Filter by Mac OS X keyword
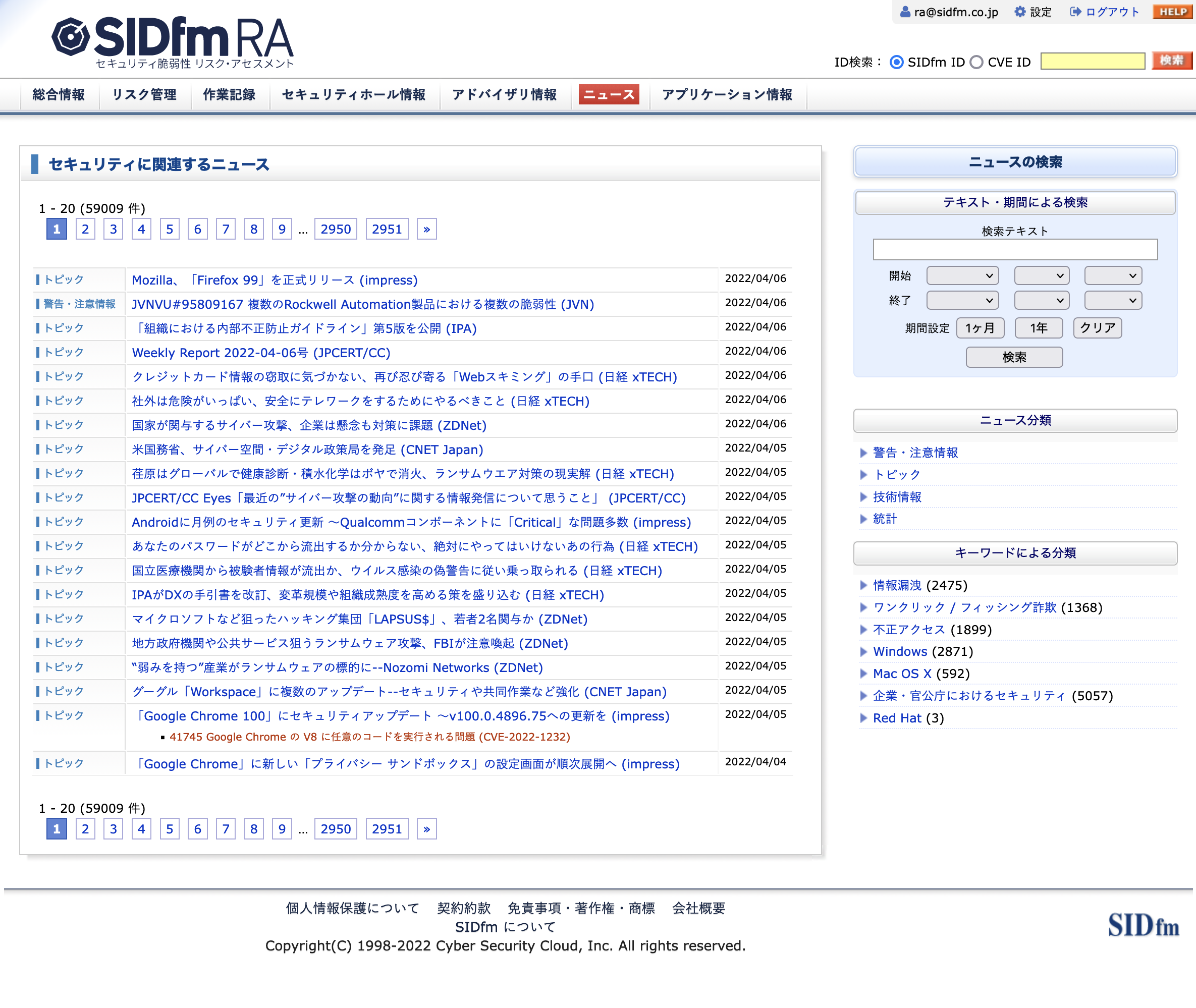 902,674
